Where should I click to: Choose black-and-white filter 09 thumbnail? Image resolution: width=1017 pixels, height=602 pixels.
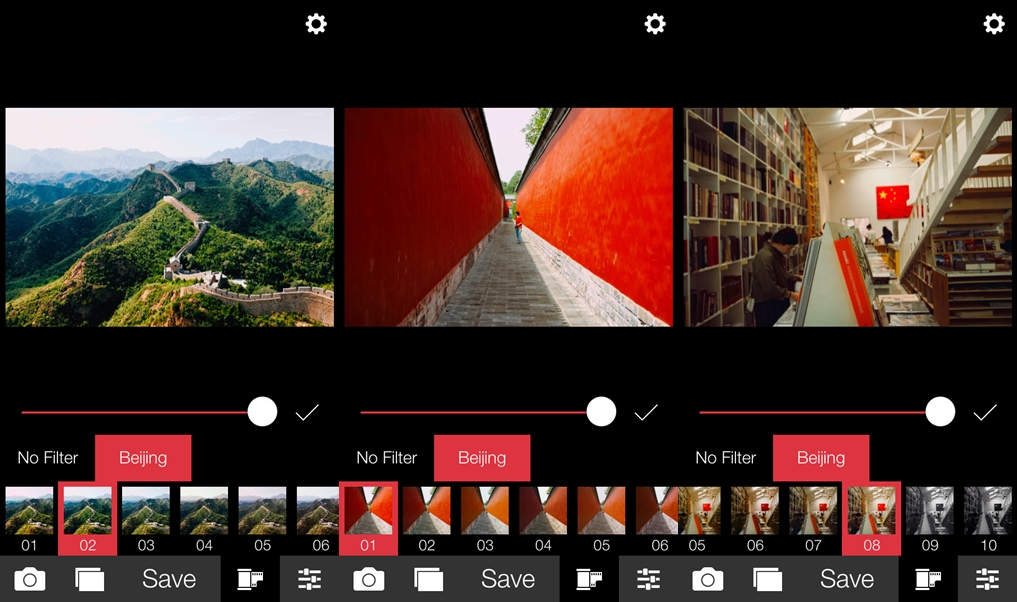tap(929, 518)
